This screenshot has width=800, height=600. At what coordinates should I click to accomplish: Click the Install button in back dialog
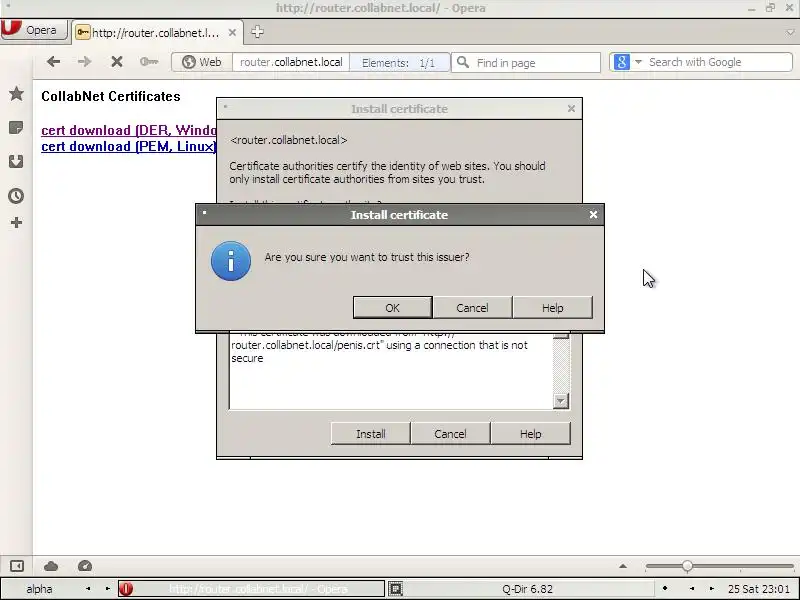pyautogui.click(x=370, y=434)
